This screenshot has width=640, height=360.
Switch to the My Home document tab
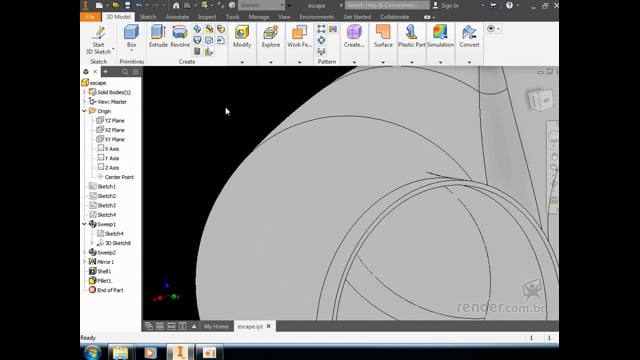click(x=216, y=326)
